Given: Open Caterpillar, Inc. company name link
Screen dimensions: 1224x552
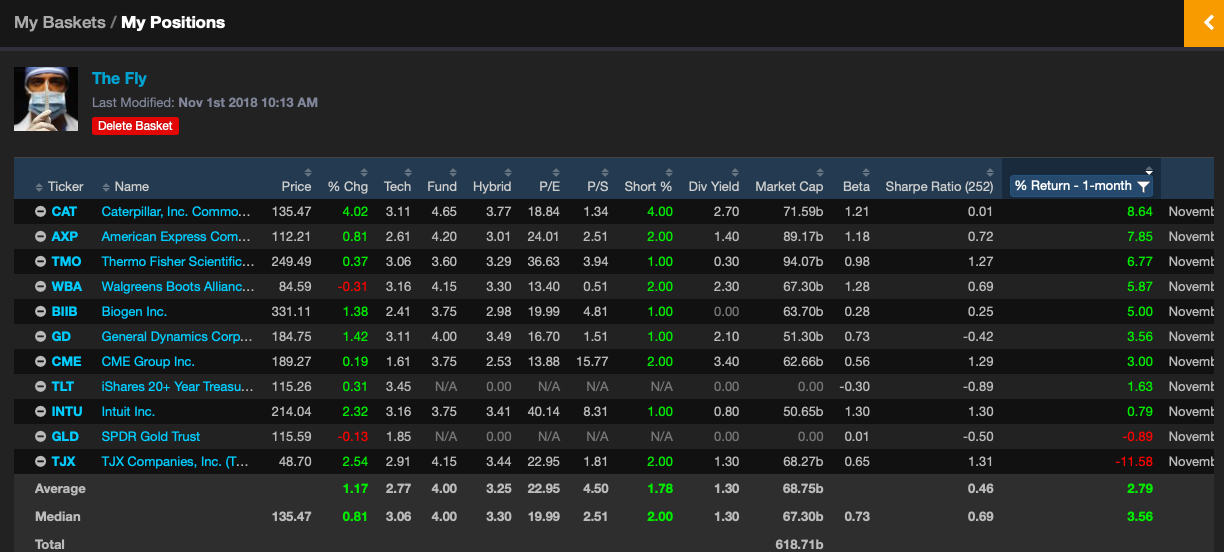Looking at the screenshot, I should [176, 212].
